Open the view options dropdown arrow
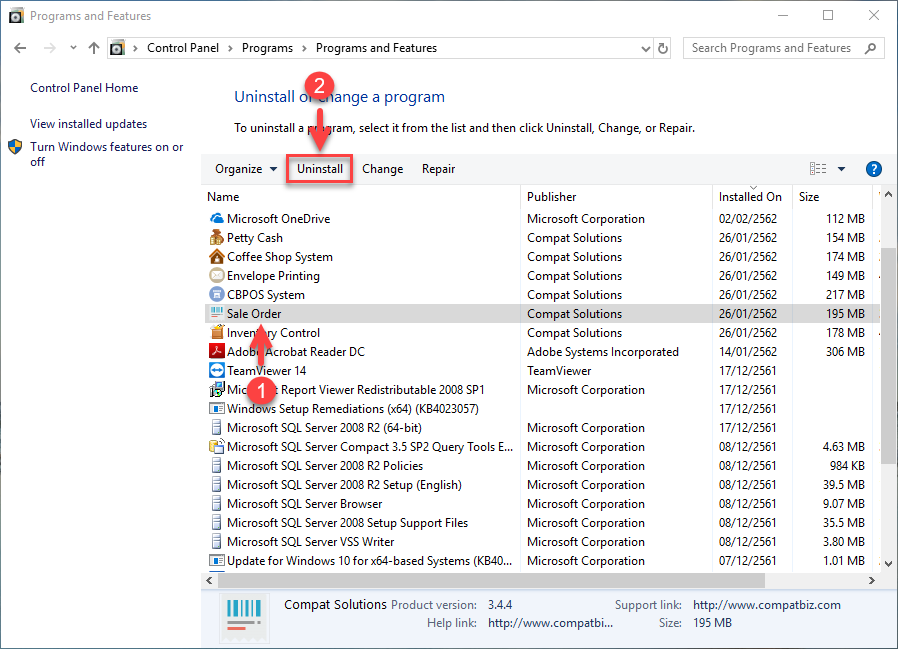 841,169
